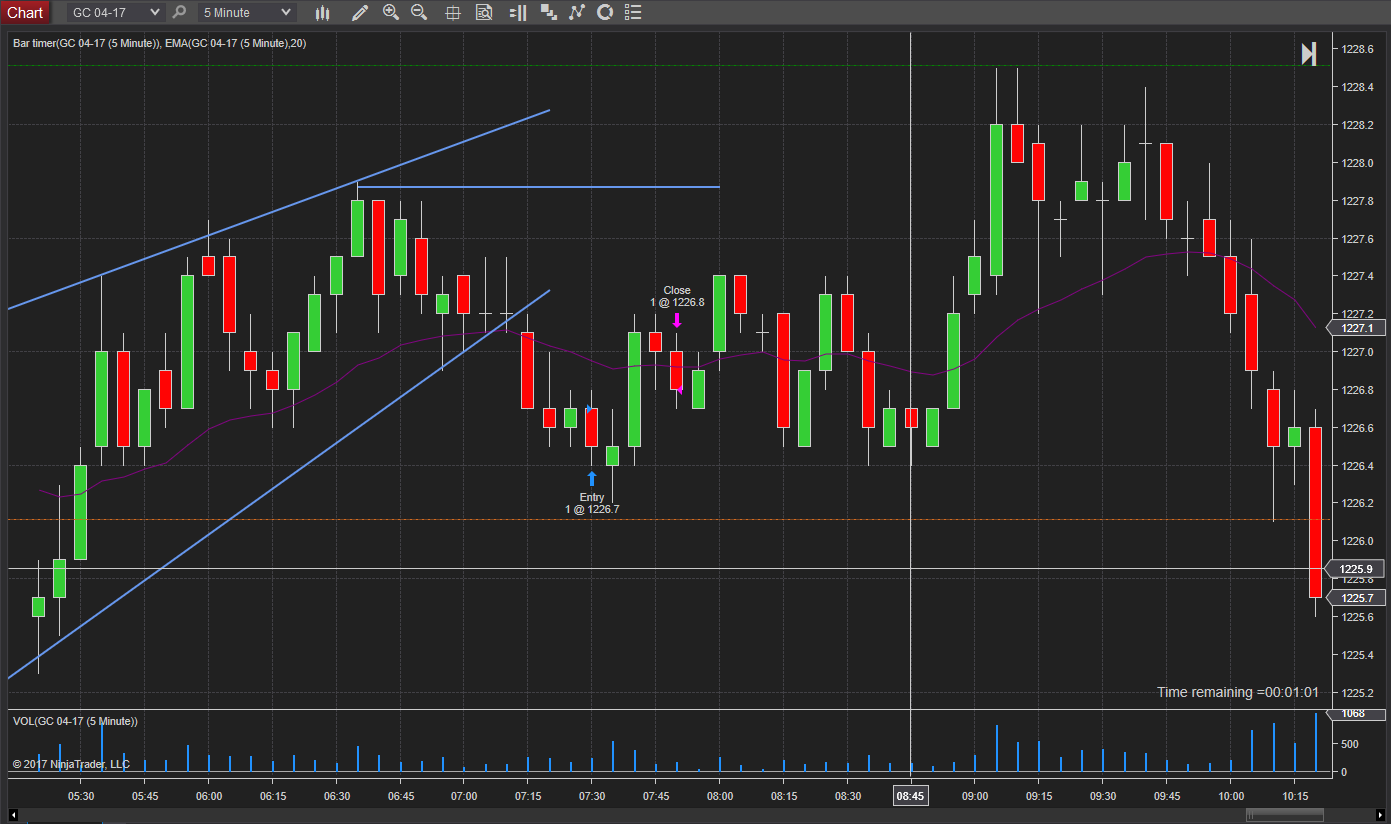Click the jump-to-latest-bar arrow icon
This screenshot has width=1391, height=824.
(x=1309, y=54)
